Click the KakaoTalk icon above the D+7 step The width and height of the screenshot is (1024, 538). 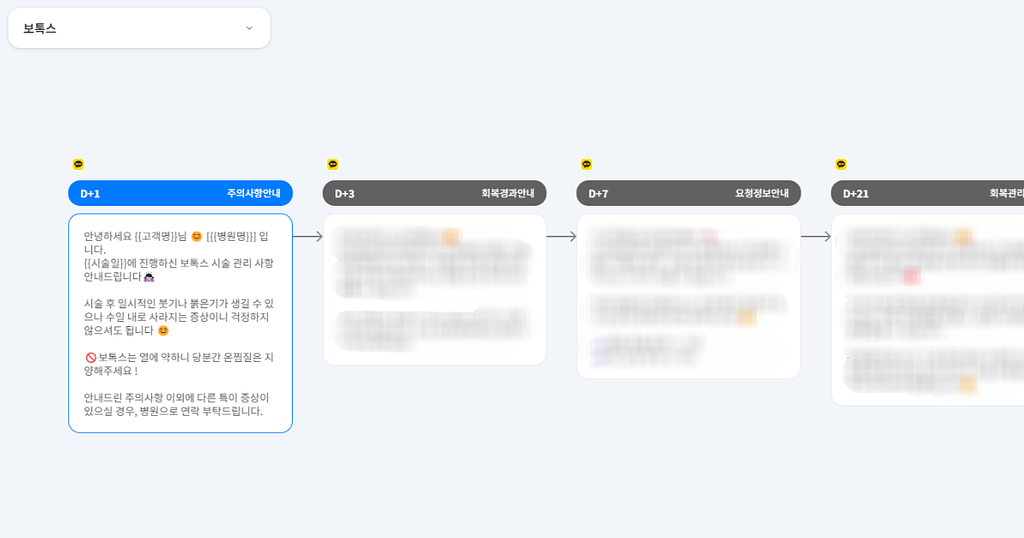coord(587,164)
